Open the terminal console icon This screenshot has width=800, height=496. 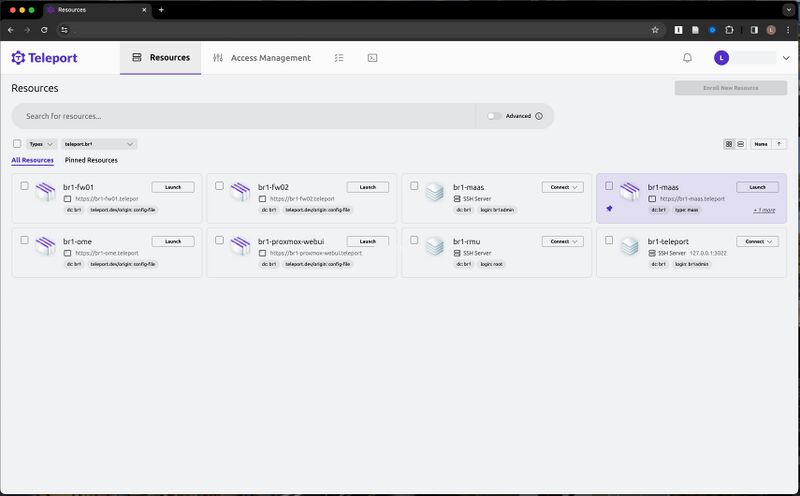coord(372,58)
